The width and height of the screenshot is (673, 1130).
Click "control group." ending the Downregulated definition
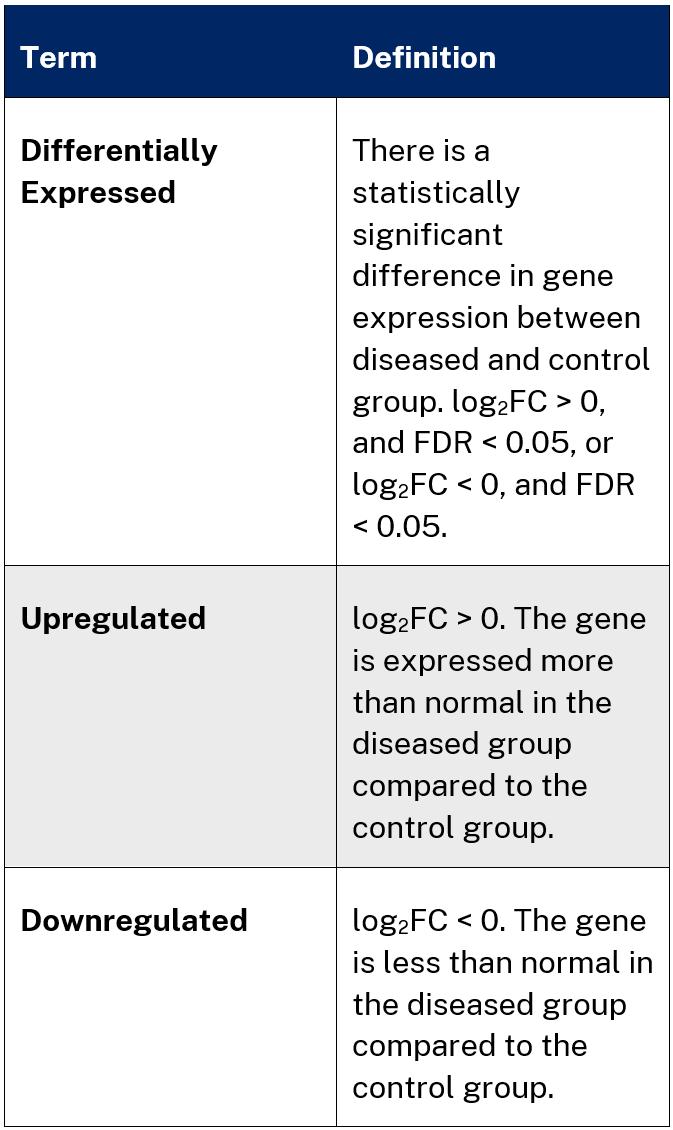(x=452, y=1088)
